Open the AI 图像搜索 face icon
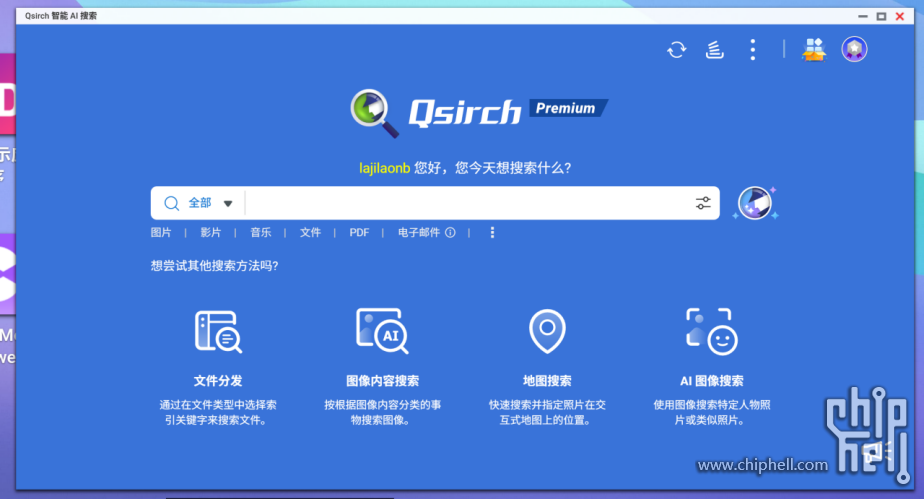Screen dimensions: 924x500 tap(712, 331)
